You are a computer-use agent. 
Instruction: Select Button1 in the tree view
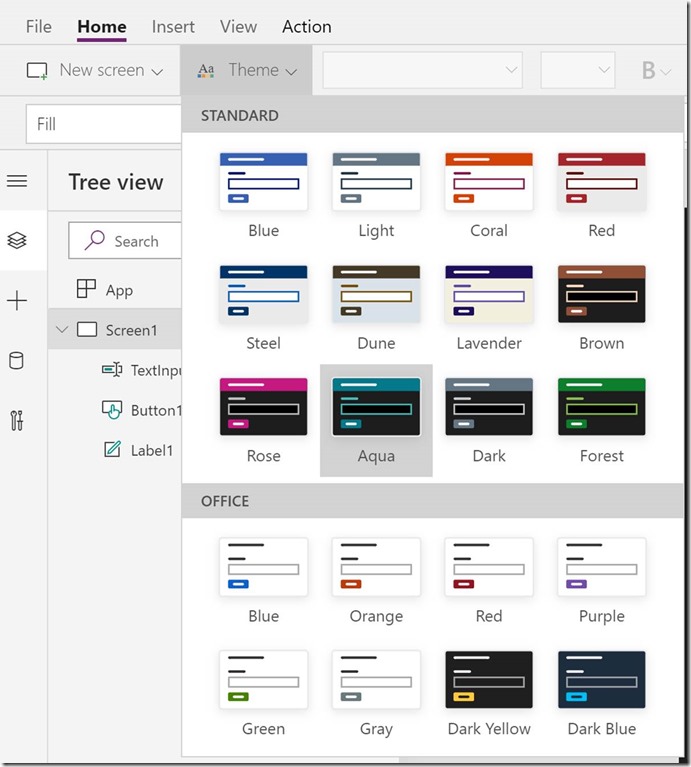click(x=155, y=410)
